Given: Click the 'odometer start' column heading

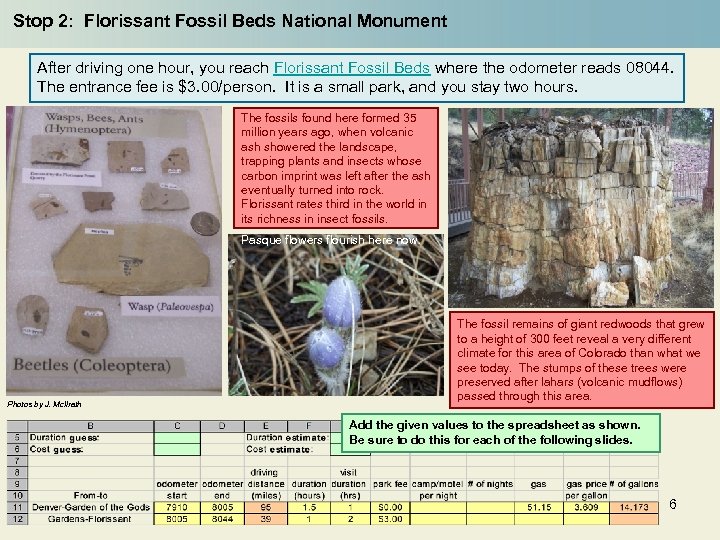Looking at the screenshot, I should (x=177, y=489).
